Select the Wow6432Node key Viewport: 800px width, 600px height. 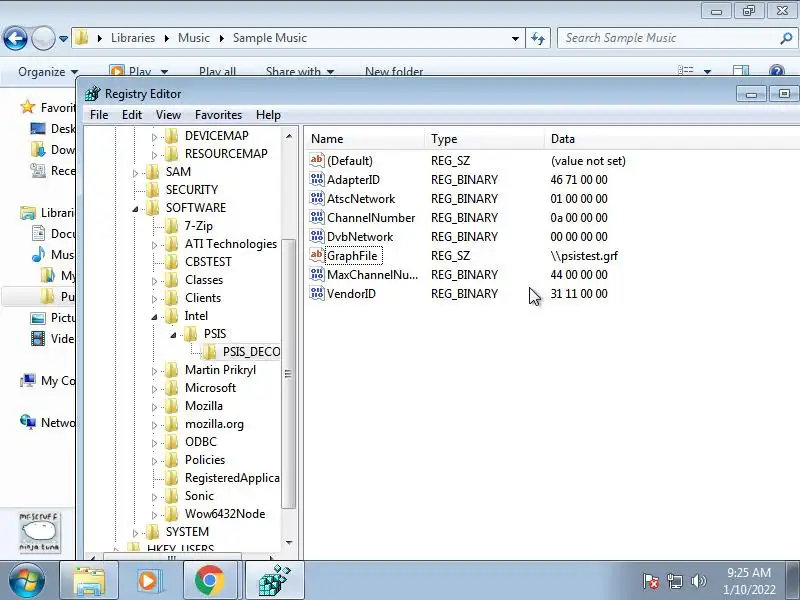point(225,514)
